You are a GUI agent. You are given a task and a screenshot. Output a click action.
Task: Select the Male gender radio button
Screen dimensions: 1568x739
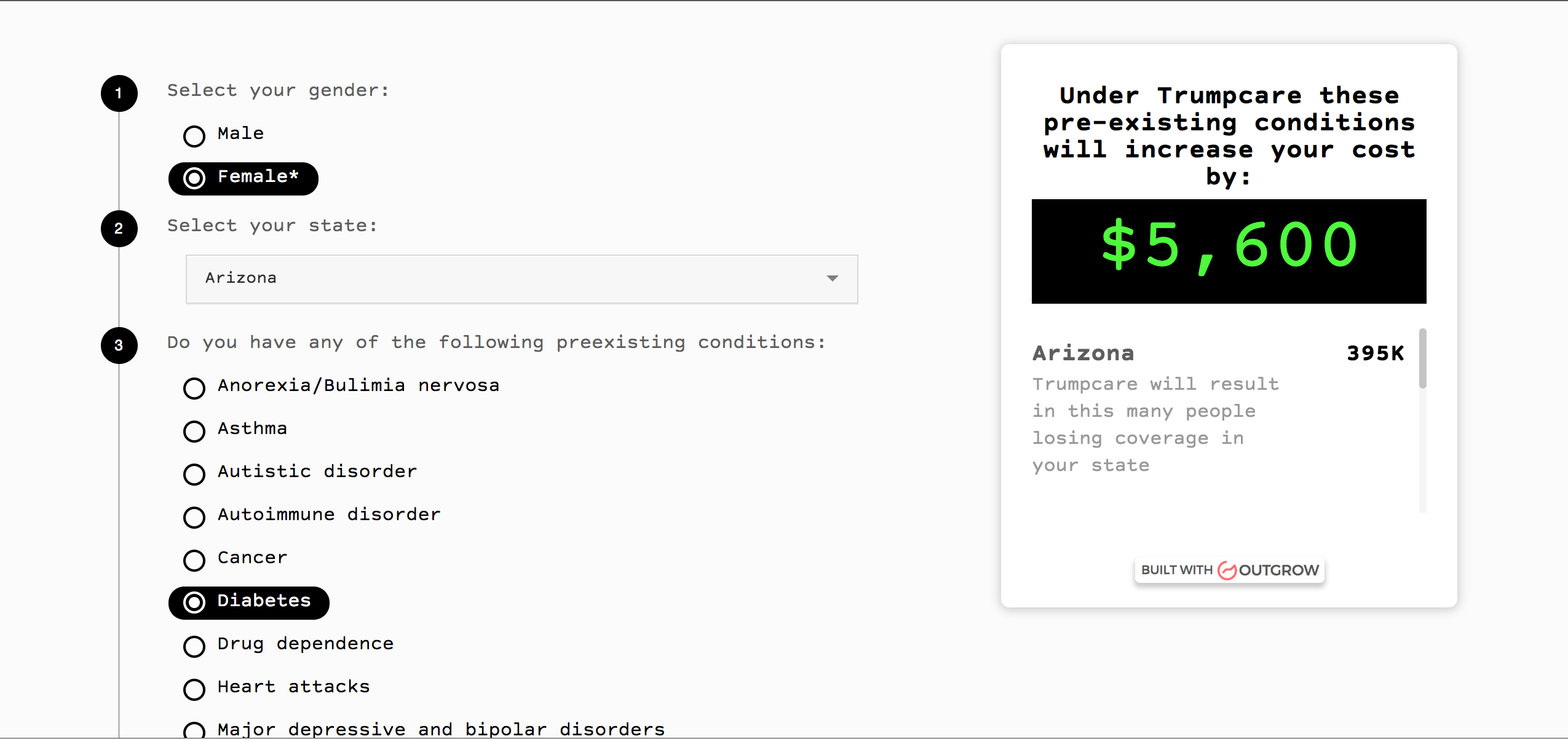click(193, 135)
